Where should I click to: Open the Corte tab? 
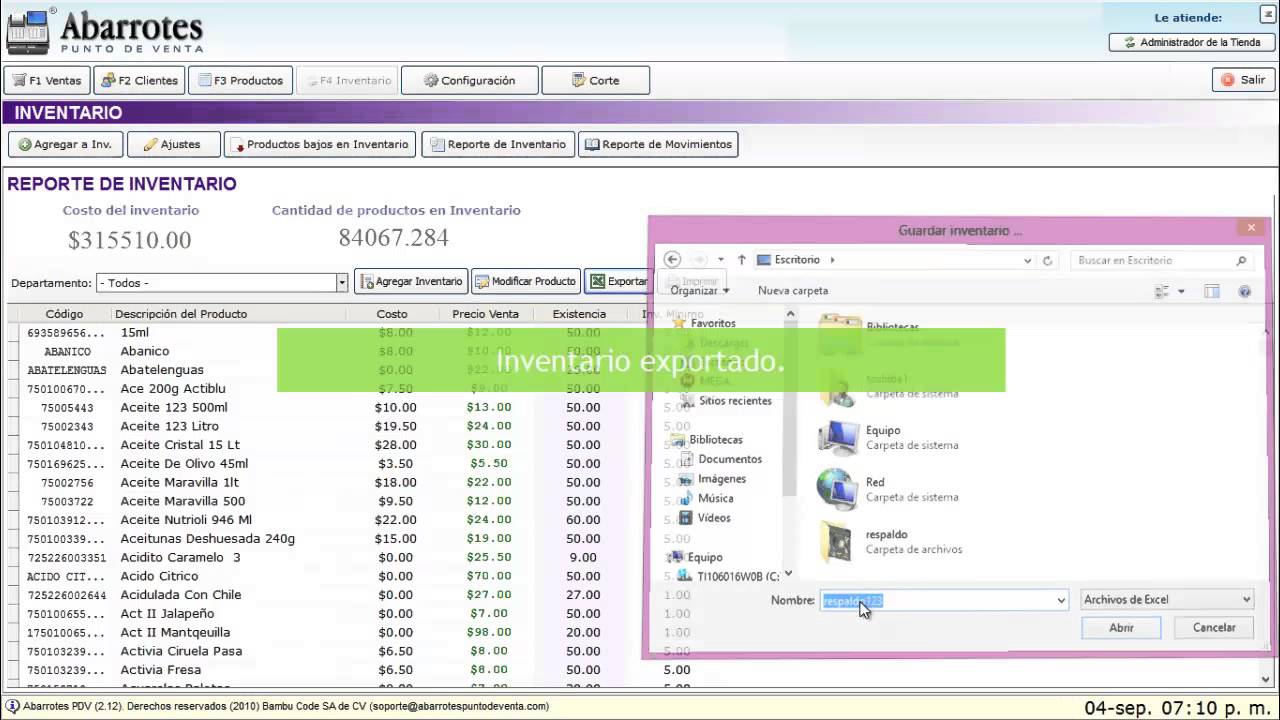596,80
